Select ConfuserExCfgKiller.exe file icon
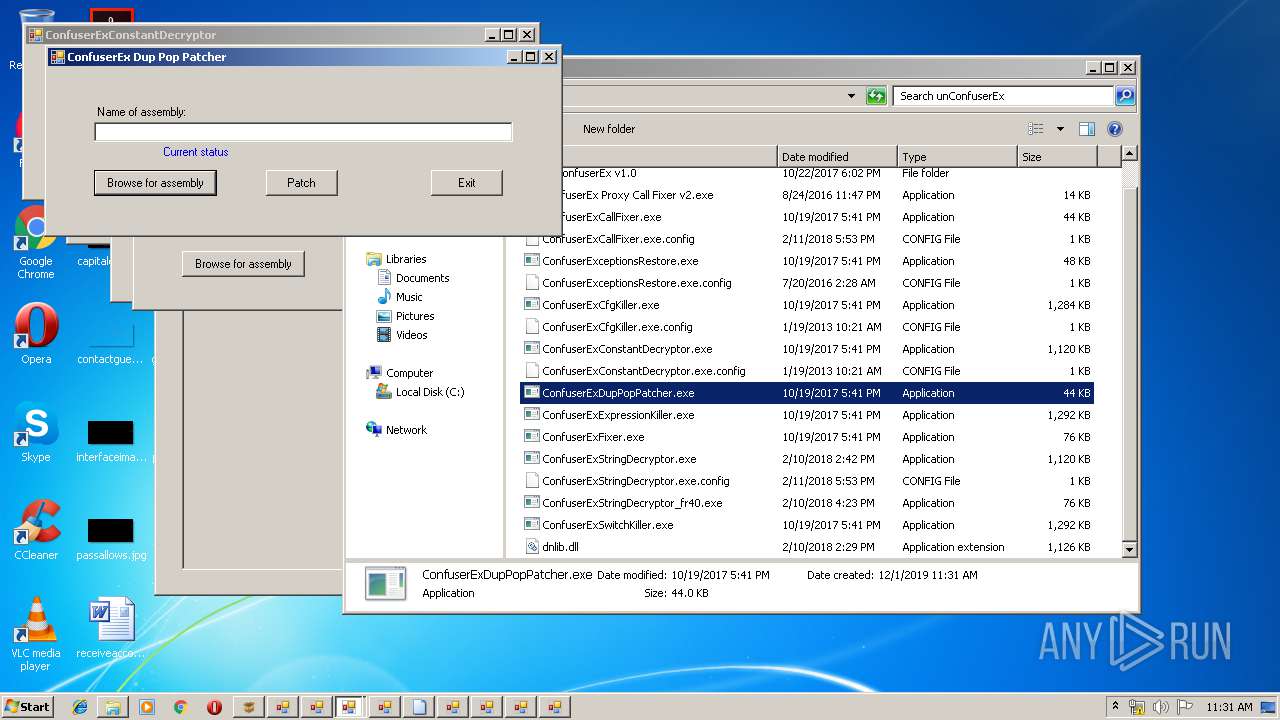Image resolution: width=1280 pixels, height=720 pixels. coord(533,305)
